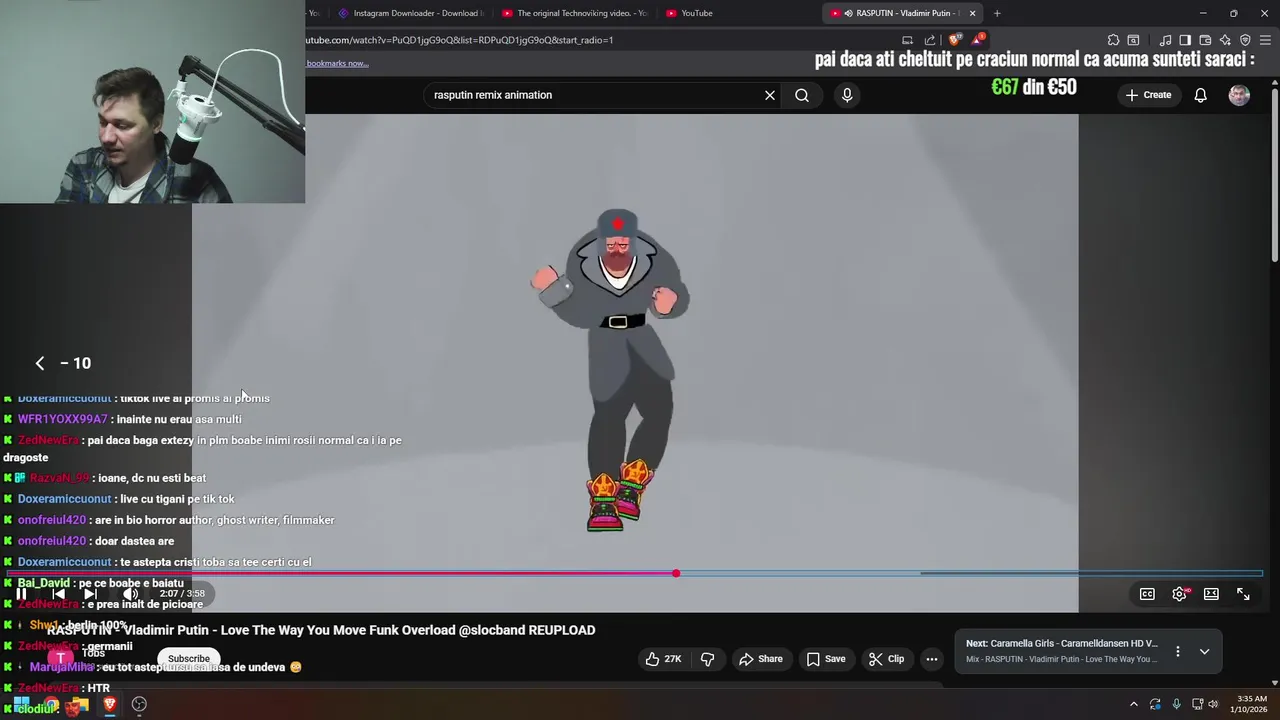This screenshot has height=720, width=1280.
Task: Enter full screen mode in player
Action: point(1243,594)
